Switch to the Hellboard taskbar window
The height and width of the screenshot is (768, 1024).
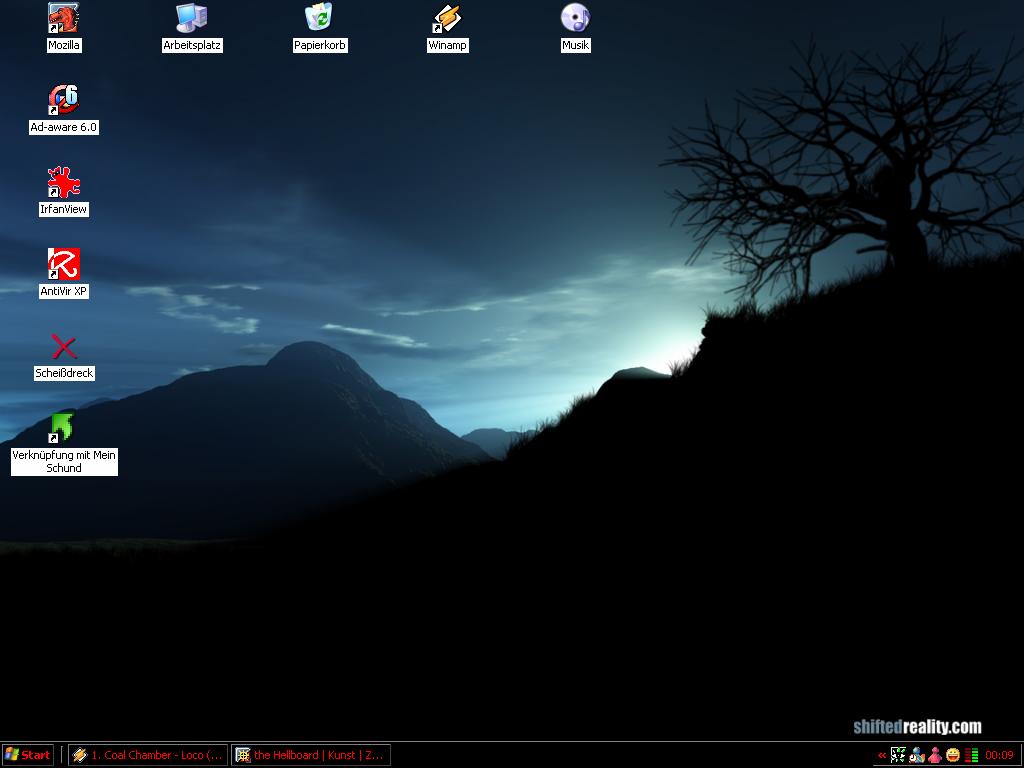coord(310,755)
